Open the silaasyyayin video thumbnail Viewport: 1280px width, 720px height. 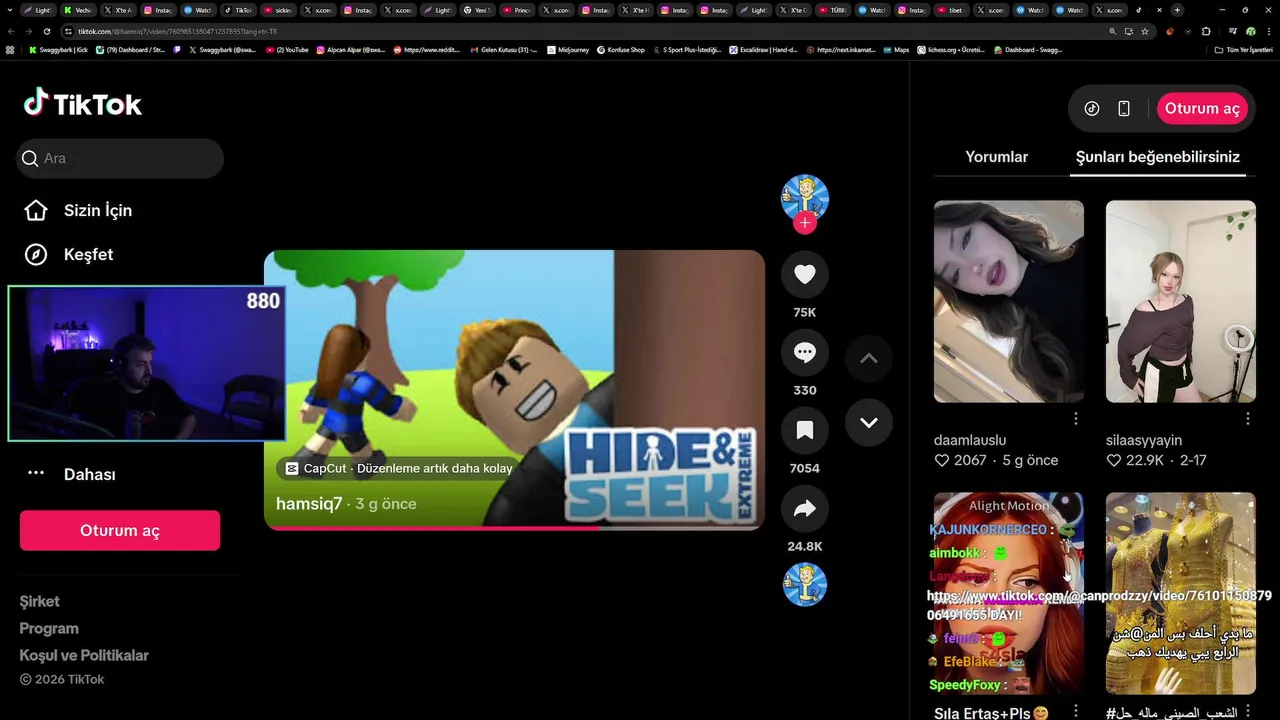[1181, 301]
